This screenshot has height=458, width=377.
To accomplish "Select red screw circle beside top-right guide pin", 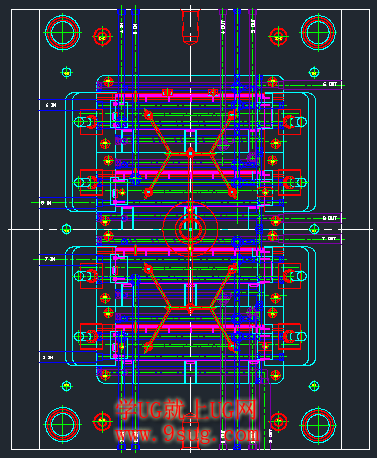I will 278,37.
